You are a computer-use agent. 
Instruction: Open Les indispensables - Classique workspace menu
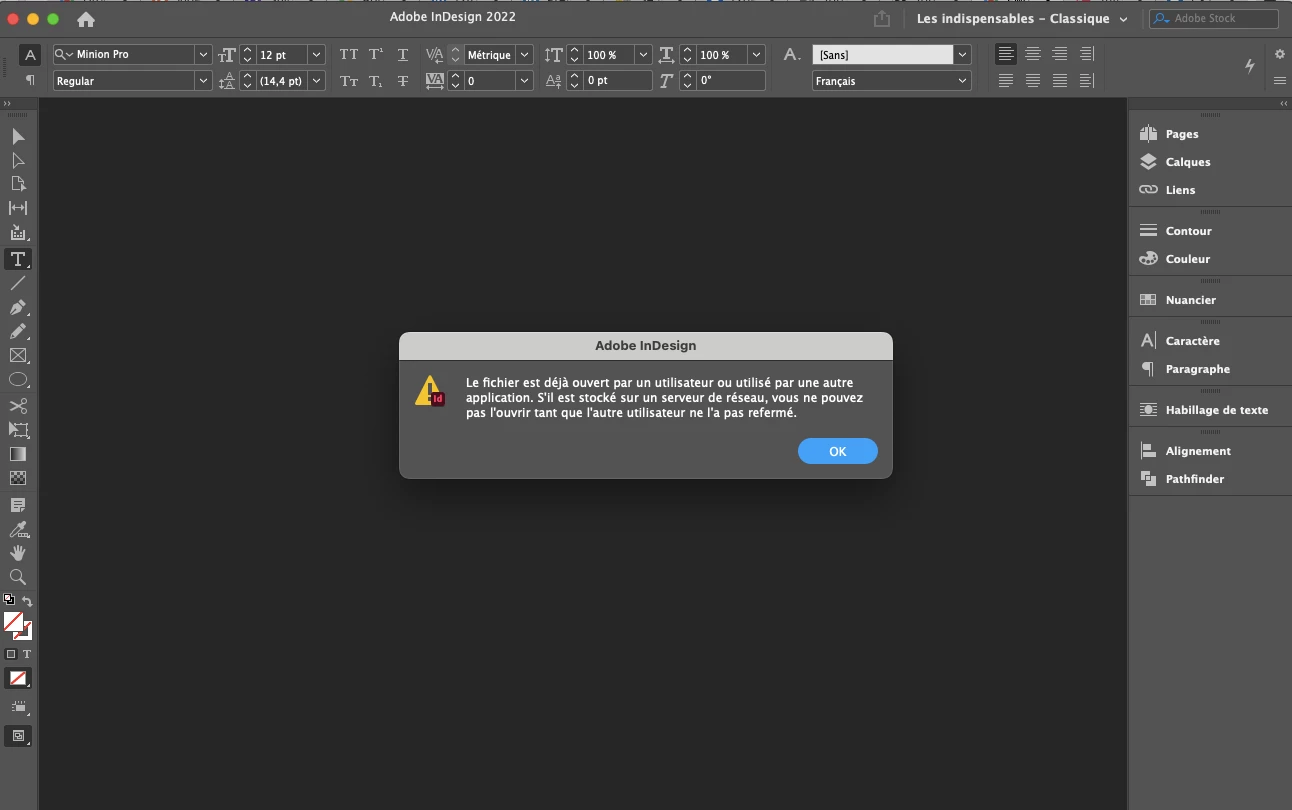[x=1022, y=19]
